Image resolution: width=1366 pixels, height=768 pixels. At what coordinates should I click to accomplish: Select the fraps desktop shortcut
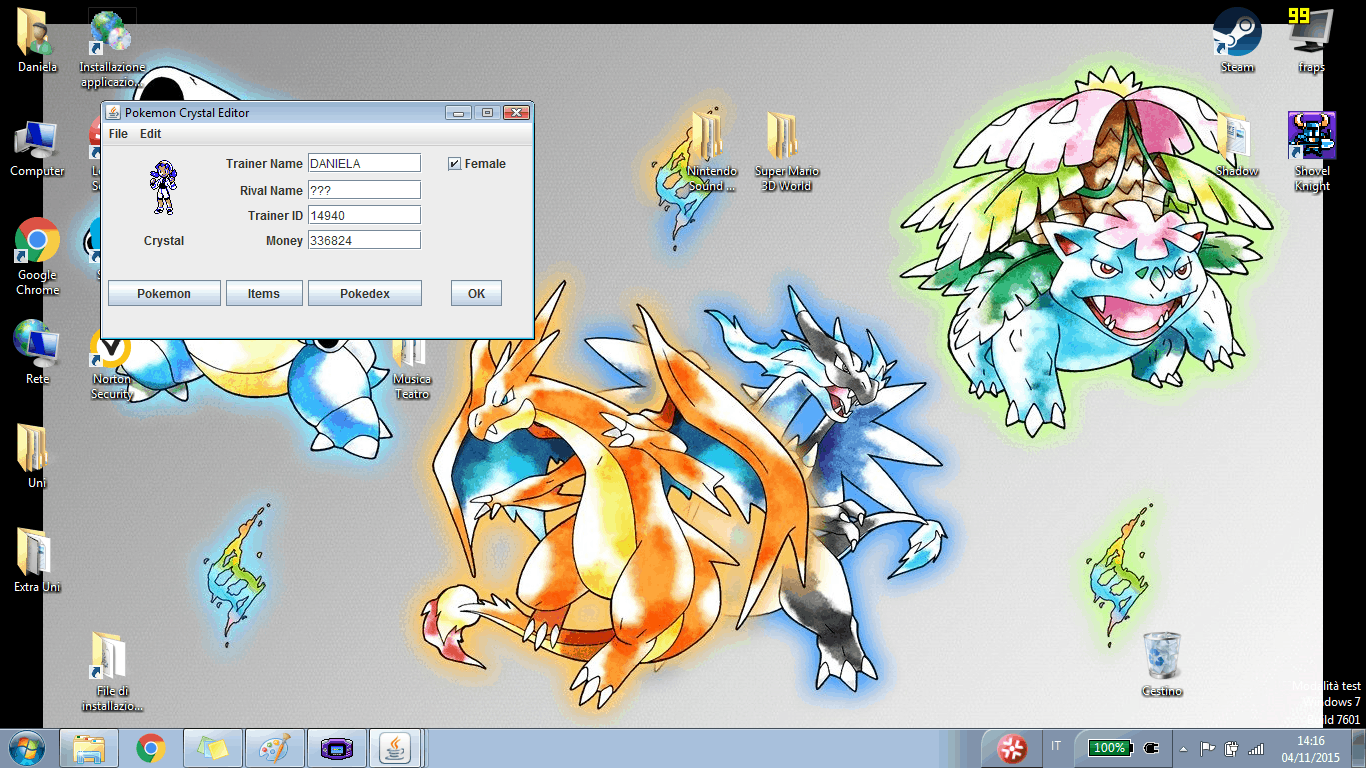click(1312, 41)
